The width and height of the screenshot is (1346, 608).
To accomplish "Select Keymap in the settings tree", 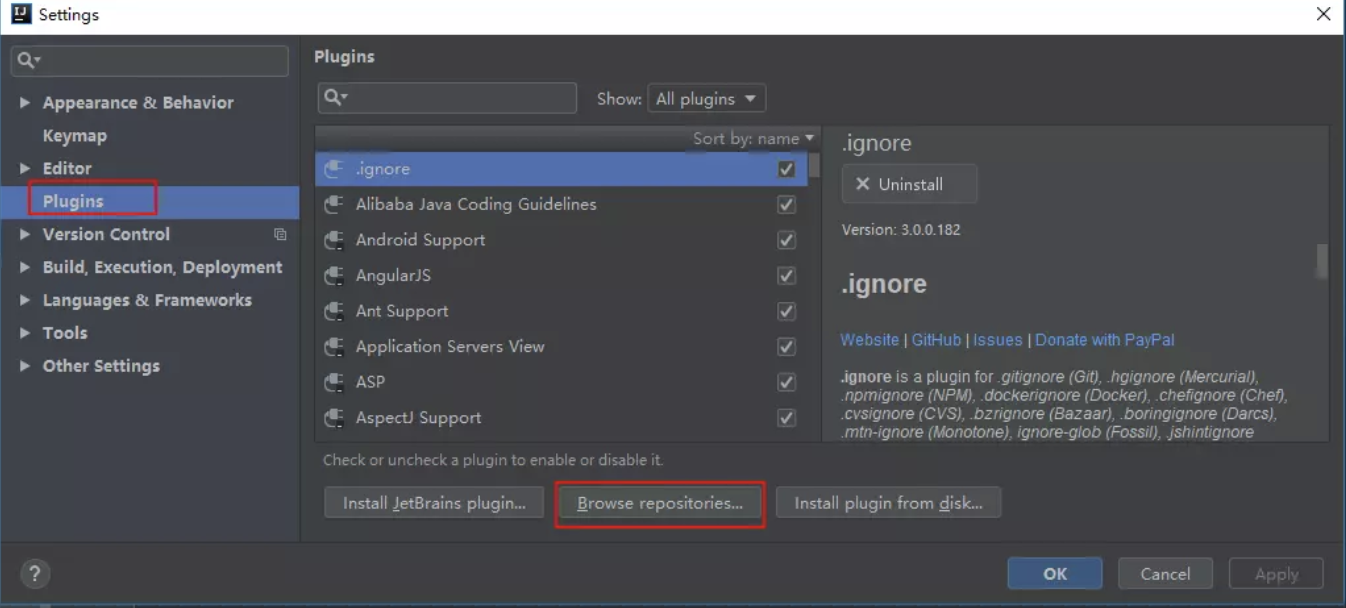I will click(x=74, y=136).
